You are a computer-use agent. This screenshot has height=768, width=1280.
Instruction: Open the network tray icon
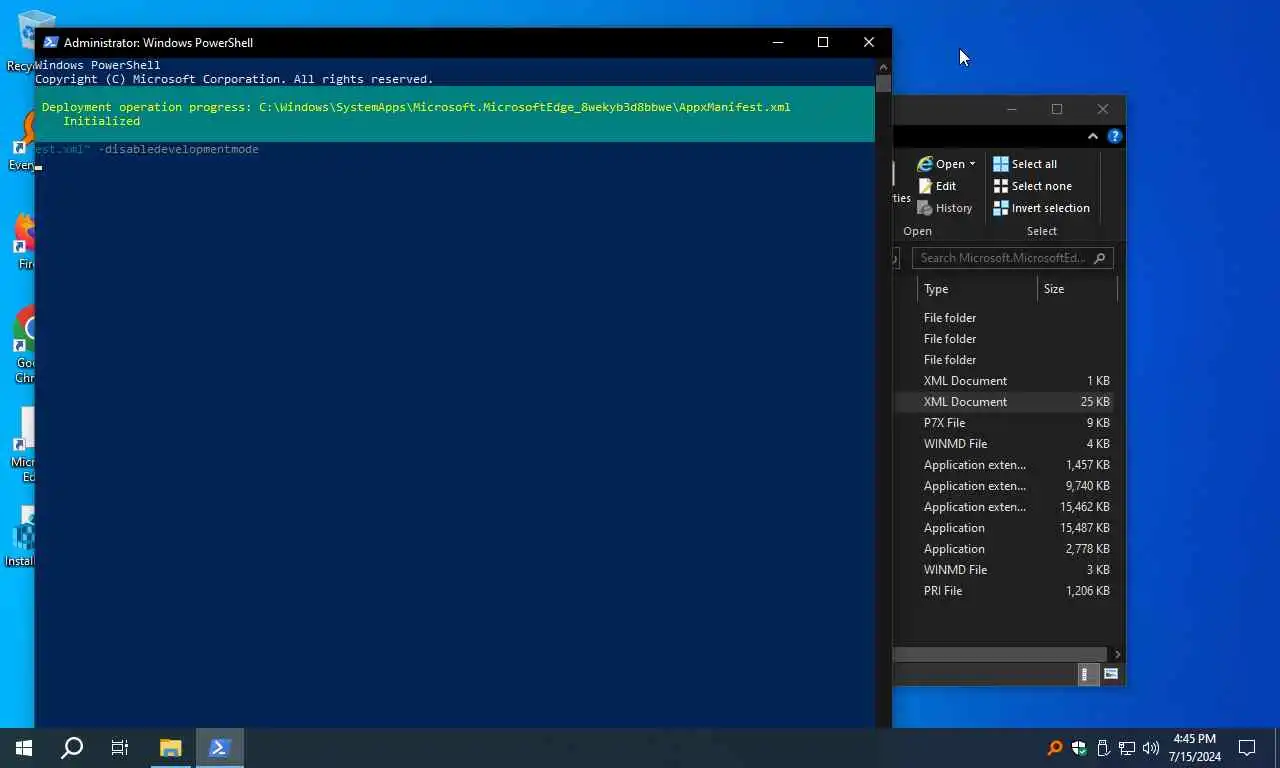pyautogui.click(x=1127, y=748)
